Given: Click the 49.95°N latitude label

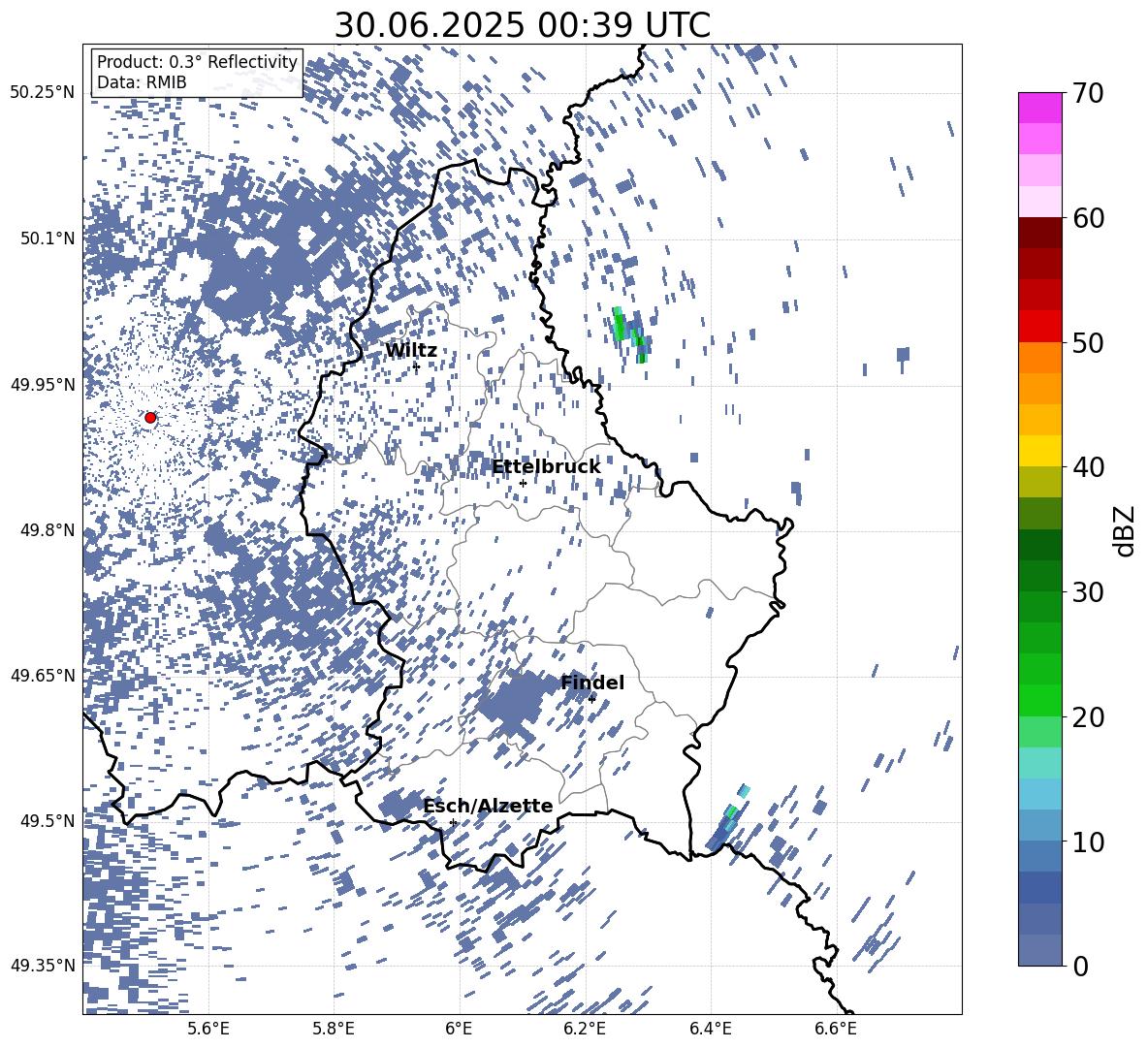Looking at the screenshot, I should coord(43,384).
